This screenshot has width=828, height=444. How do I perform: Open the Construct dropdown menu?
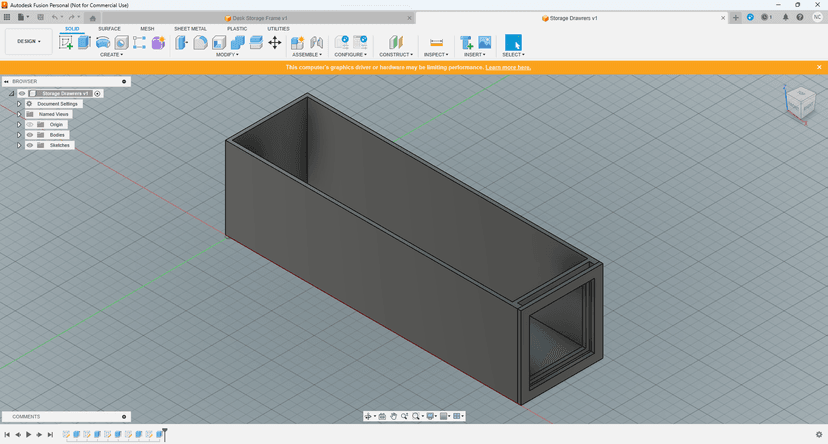[396, 54]
